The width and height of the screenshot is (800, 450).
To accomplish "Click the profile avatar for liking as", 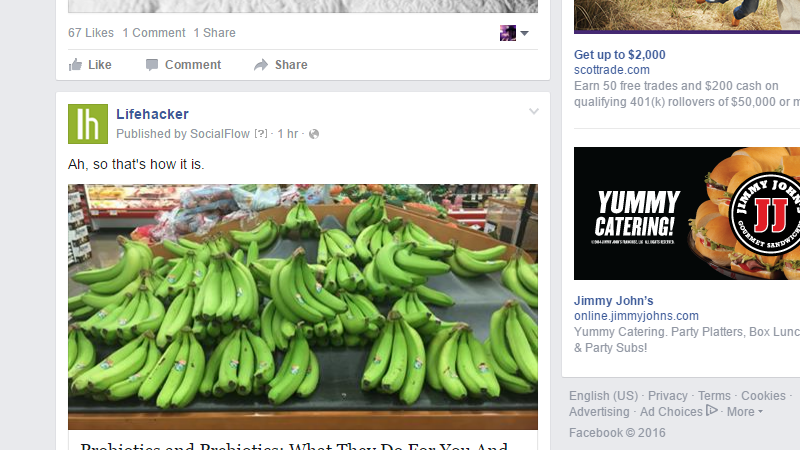I will 508,33.
